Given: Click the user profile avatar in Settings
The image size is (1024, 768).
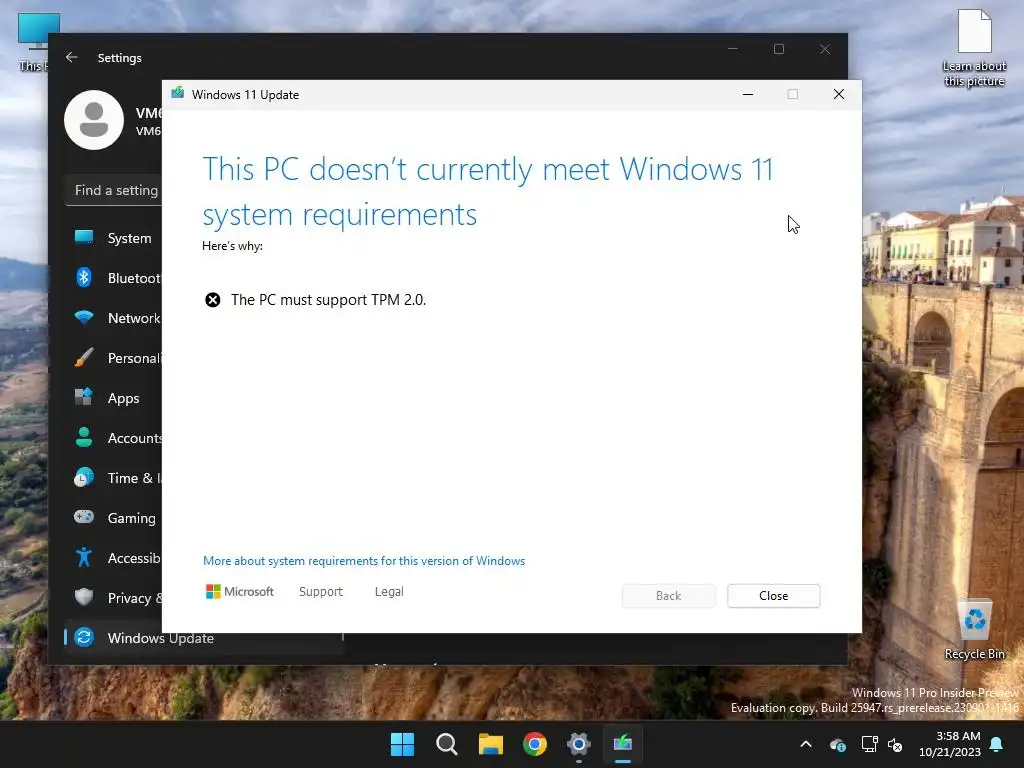Looking at the screenshot, I should (94, 120).
